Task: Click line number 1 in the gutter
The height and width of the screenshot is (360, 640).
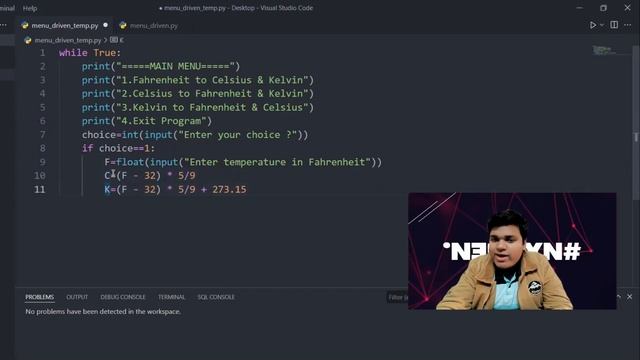Action: [42, 53]
